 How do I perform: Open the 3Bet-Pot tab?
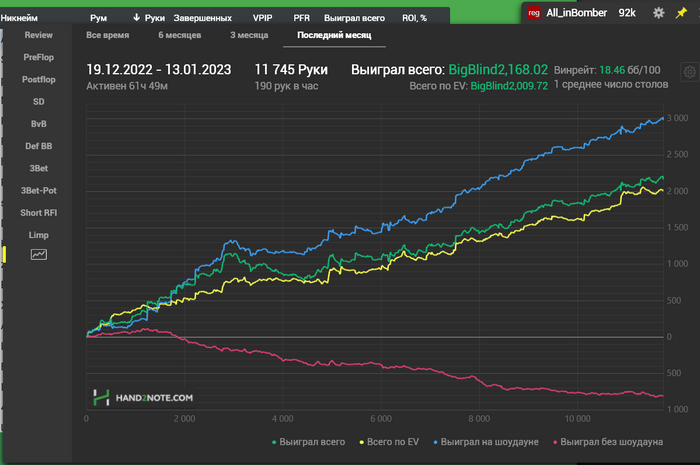tap(39, 191)
